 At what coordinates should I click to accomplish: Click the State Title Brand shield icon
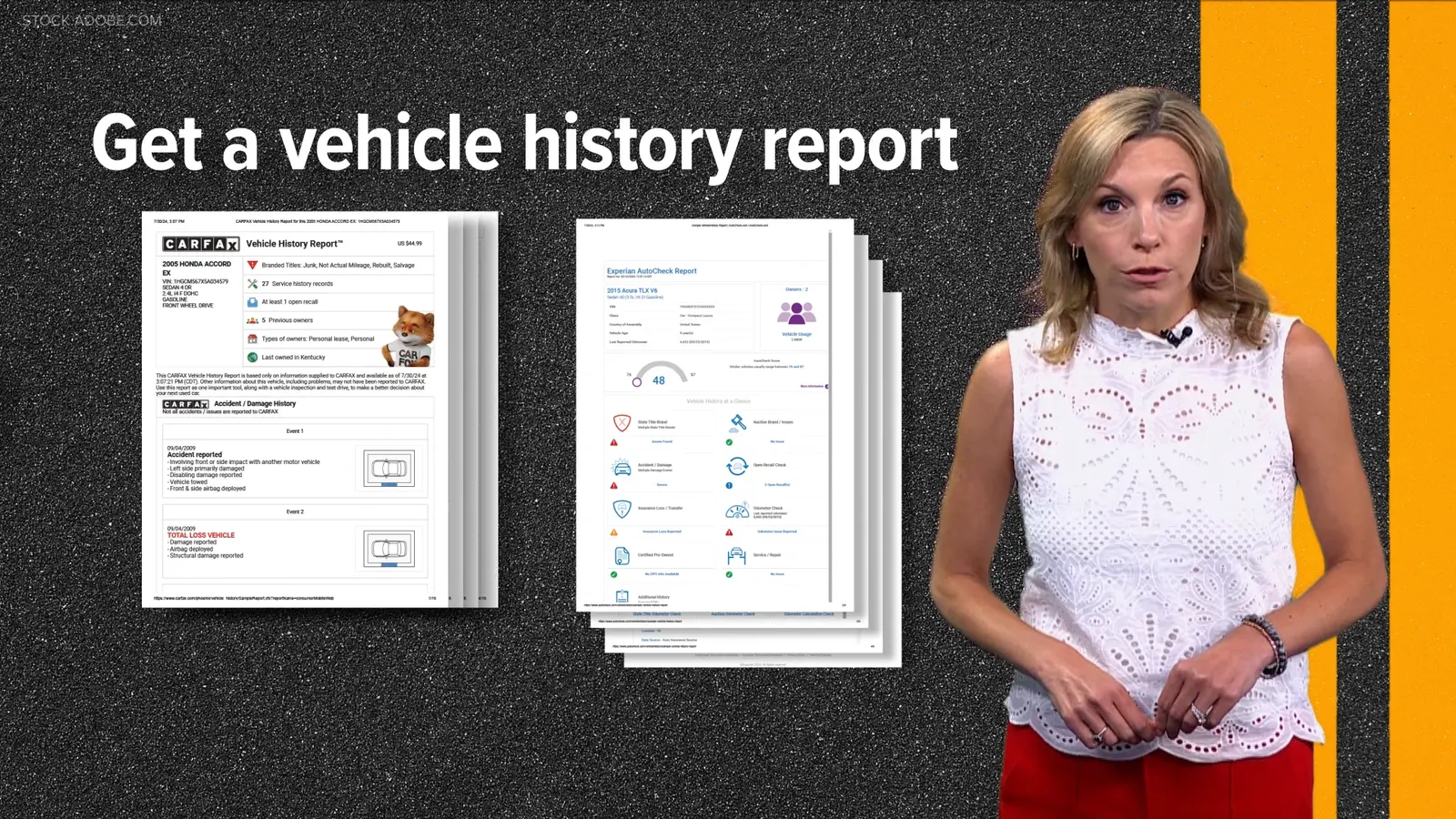(x=622, y=422)
